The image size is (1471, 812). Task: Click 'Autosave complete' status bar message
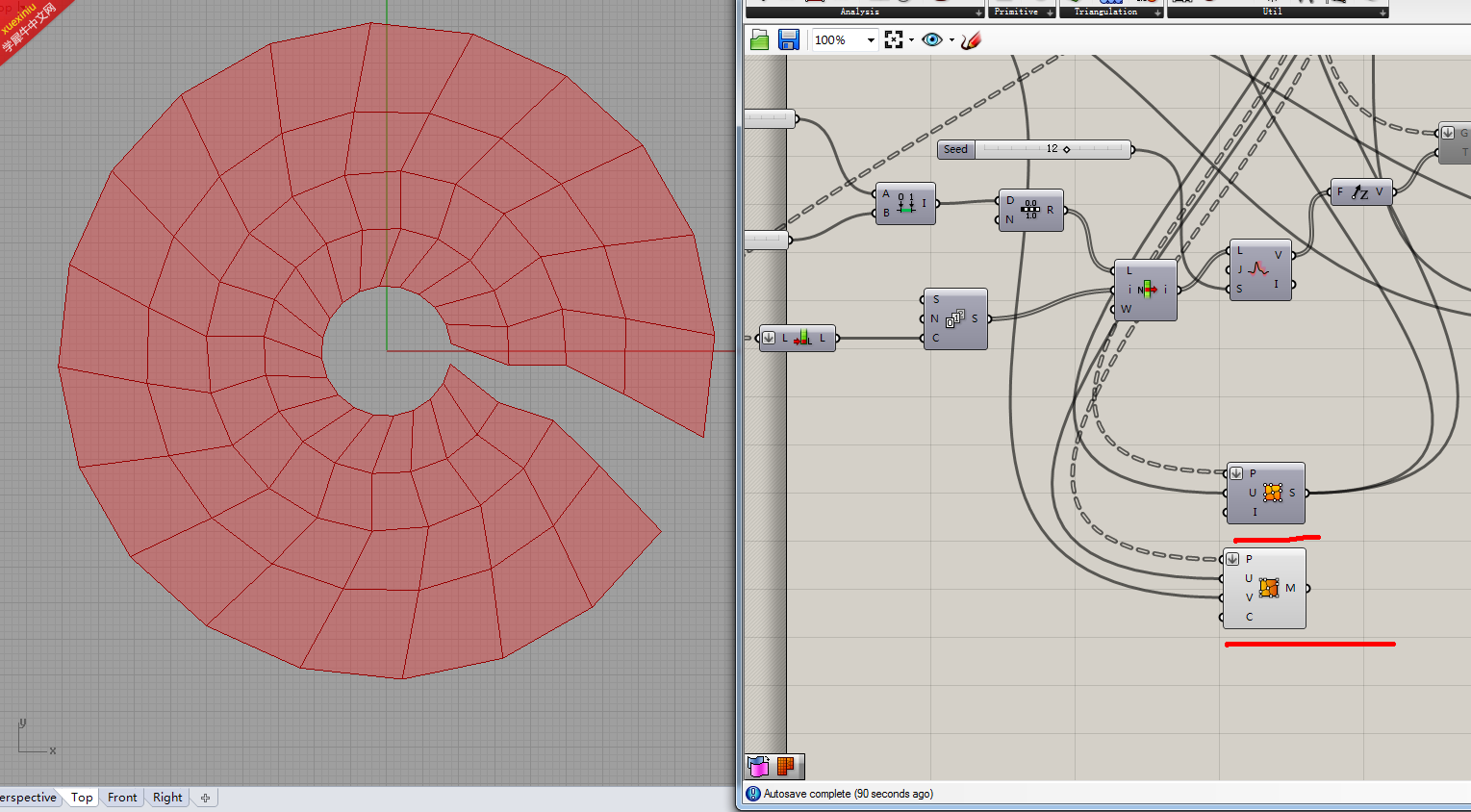pos(848,794)
